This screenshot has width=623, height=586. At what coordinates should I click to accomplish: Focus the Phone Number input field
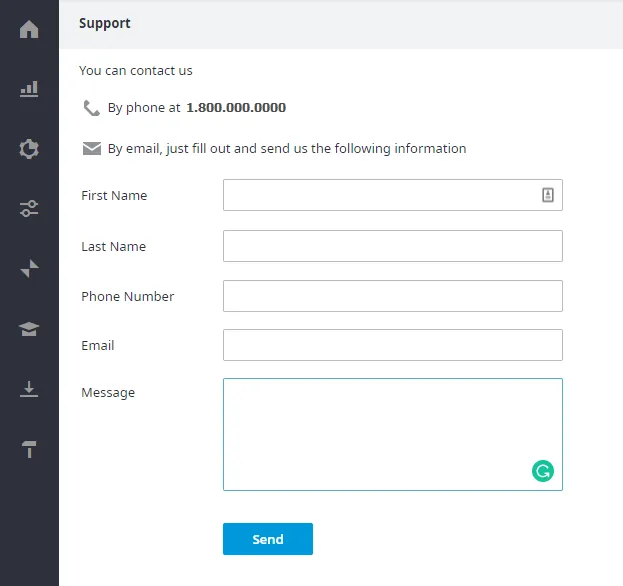[x=393, y=296]
